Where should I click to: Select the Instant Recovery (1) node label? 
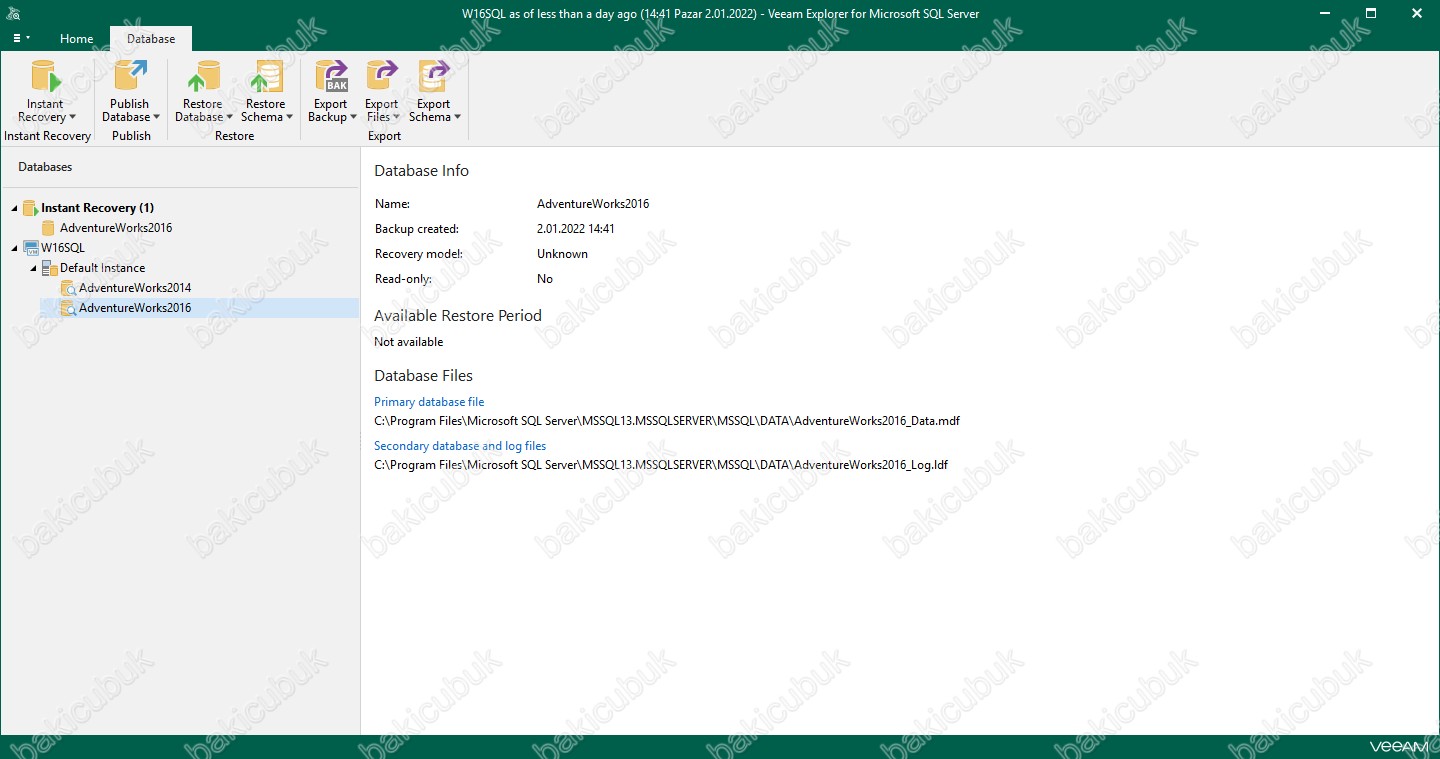pos(97,208)
